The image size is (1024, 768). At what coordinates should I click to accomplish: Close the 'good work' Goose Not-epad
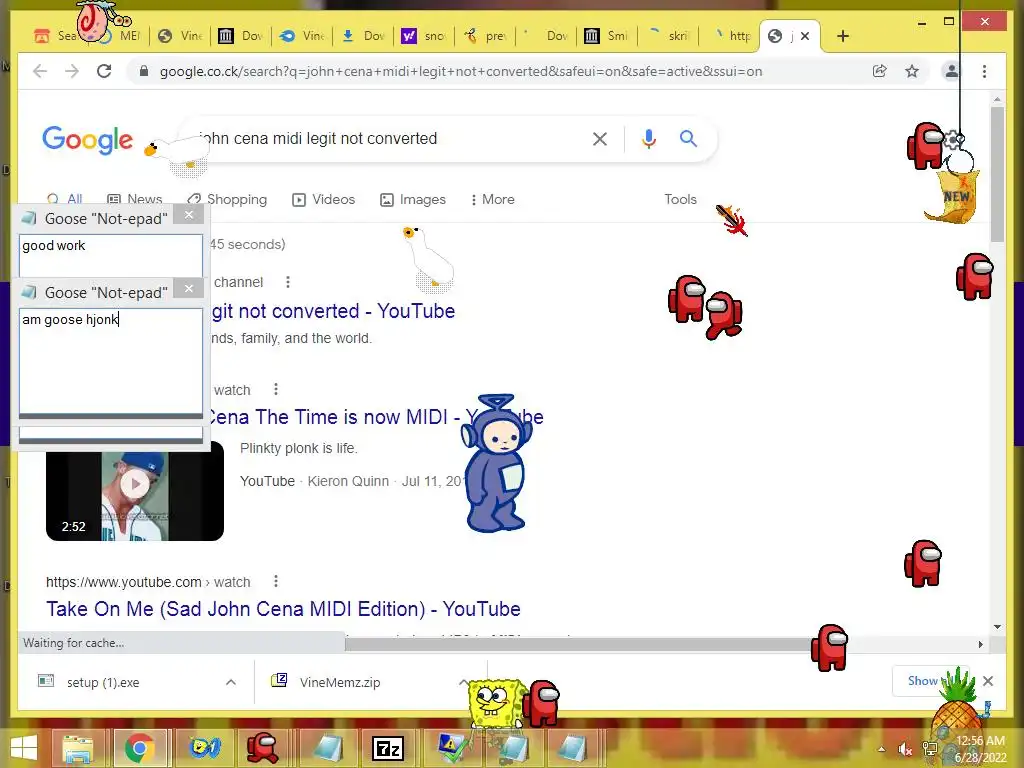[x=189, y=215]
